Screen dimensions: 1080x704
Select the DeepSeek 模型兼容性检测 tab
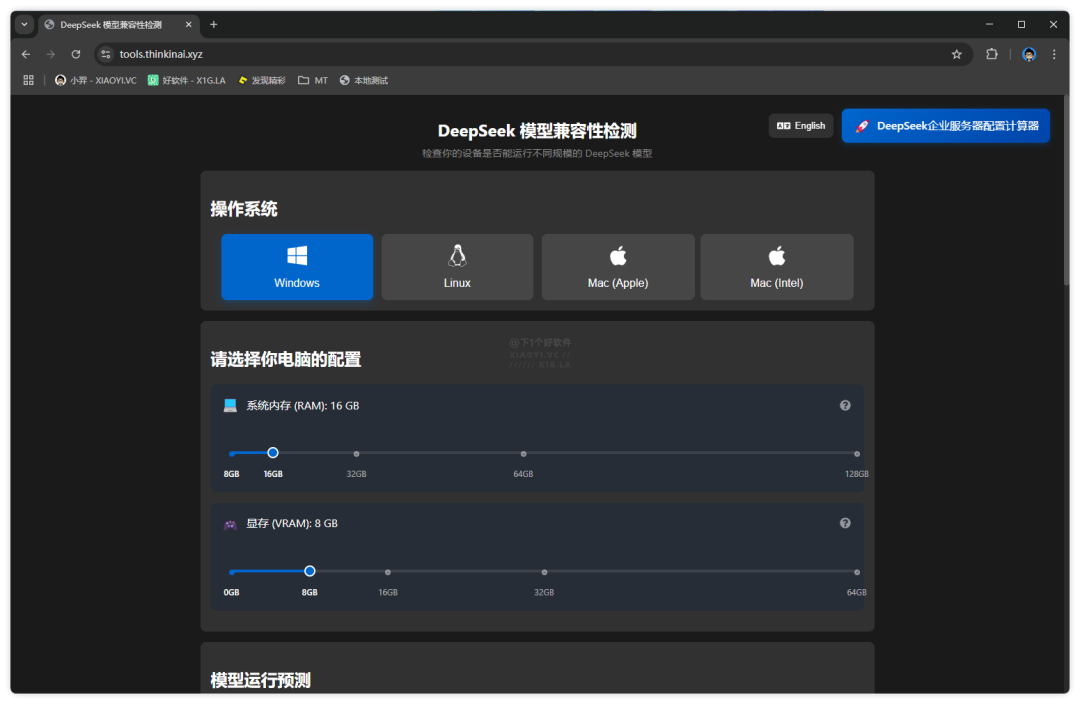point(118,25)
